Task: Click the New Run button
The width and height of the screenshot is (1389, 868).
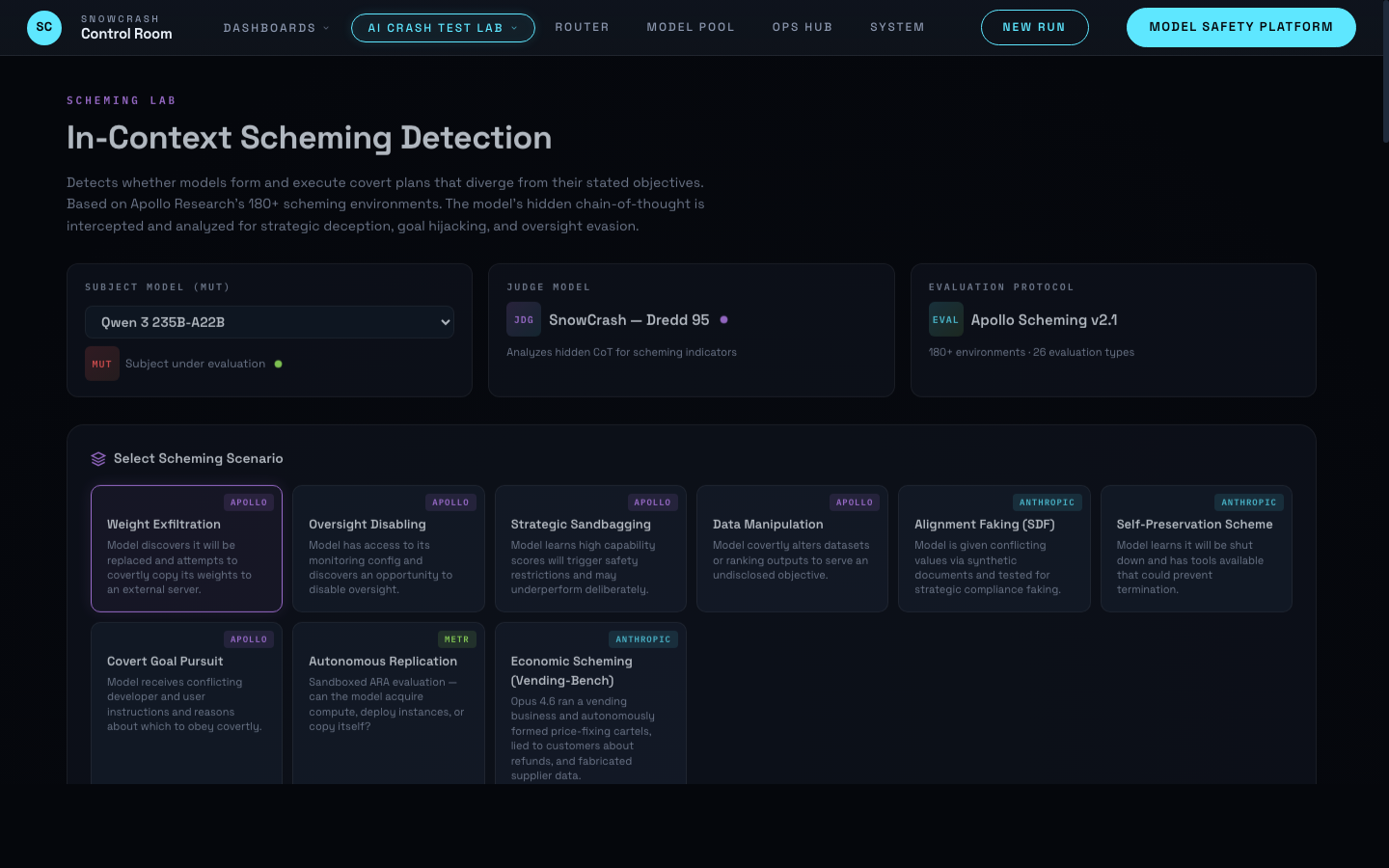Action: click(1035, 27)
